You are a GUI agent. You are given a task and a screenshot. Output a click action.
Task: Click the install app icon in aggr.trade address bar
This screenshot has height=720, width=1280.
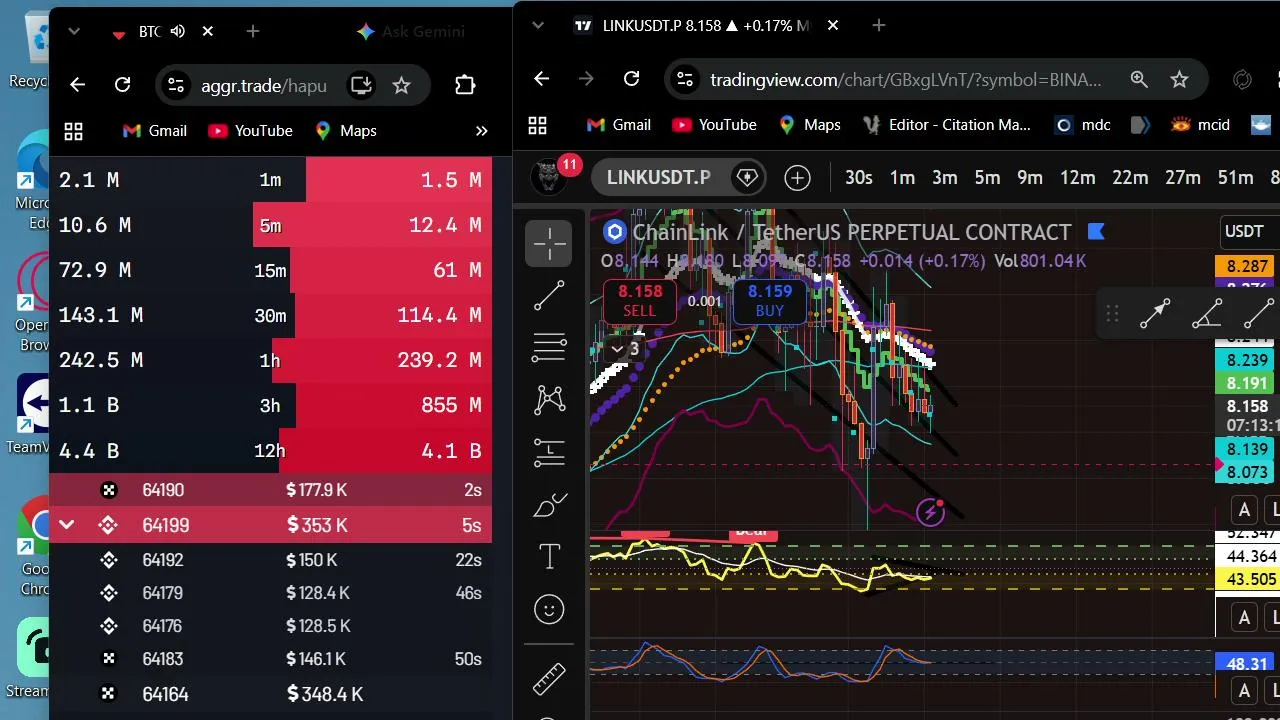360,85
